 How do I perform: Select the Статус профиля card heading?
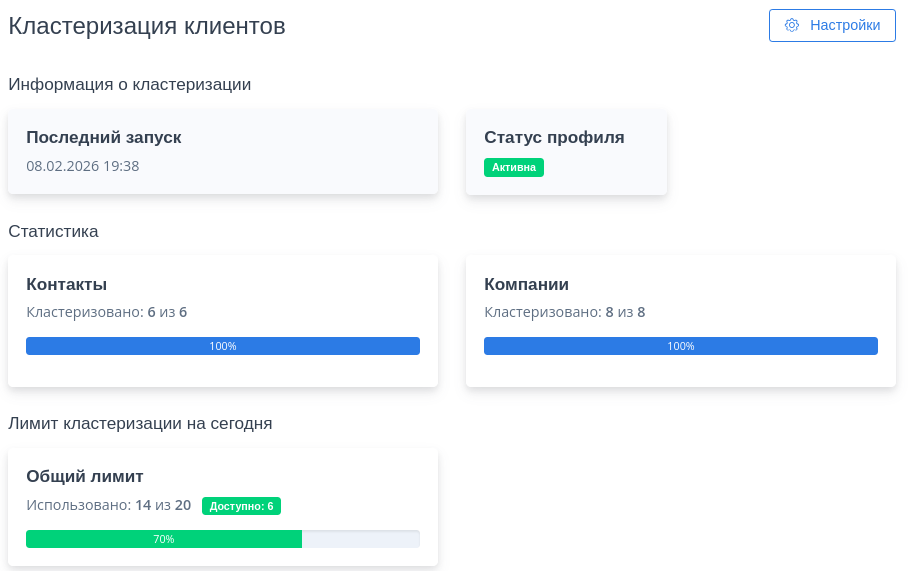[554, 137]
